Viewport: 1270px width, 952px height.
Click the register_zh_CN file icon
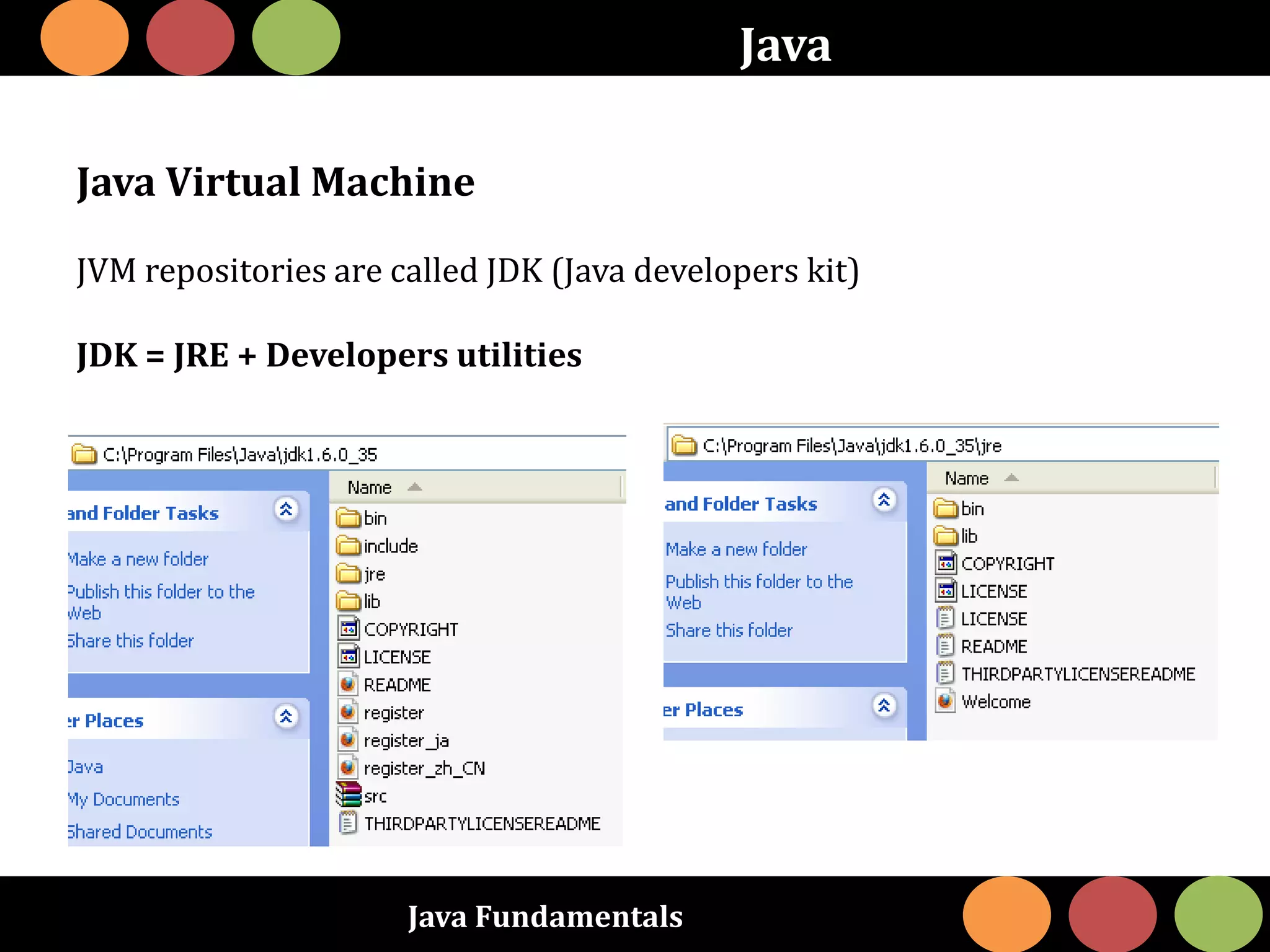[x=349, y=767]
